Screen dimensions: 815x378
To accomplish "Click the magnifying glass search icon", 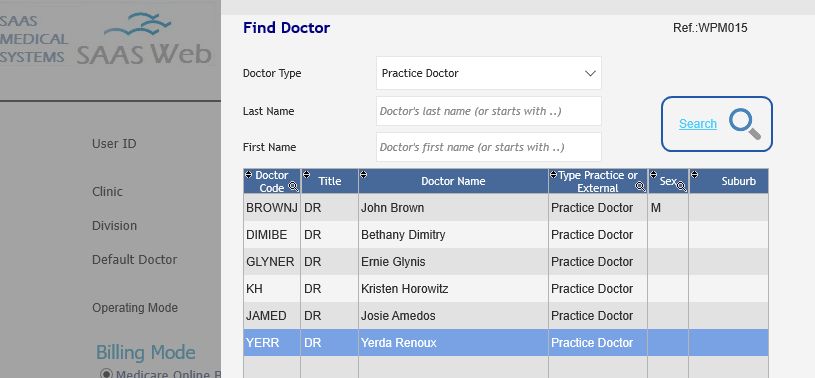I will pyautogui.click(x=744, y=124).
